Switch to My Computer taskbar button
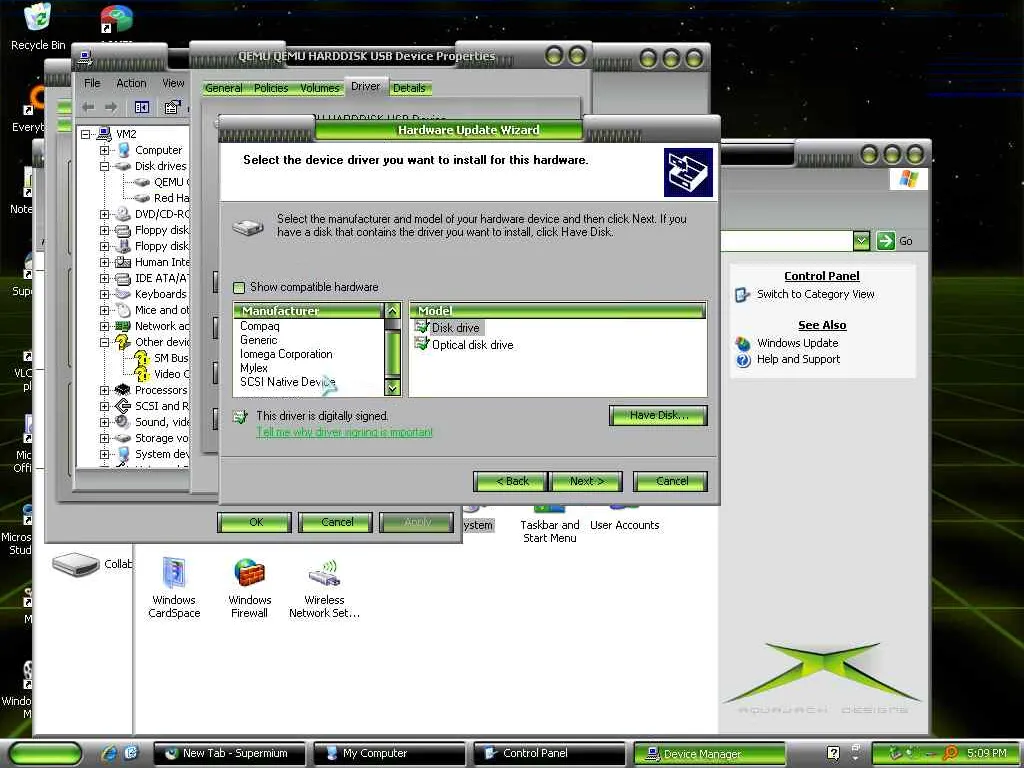Screen dimensions: 1024x768 389,754
